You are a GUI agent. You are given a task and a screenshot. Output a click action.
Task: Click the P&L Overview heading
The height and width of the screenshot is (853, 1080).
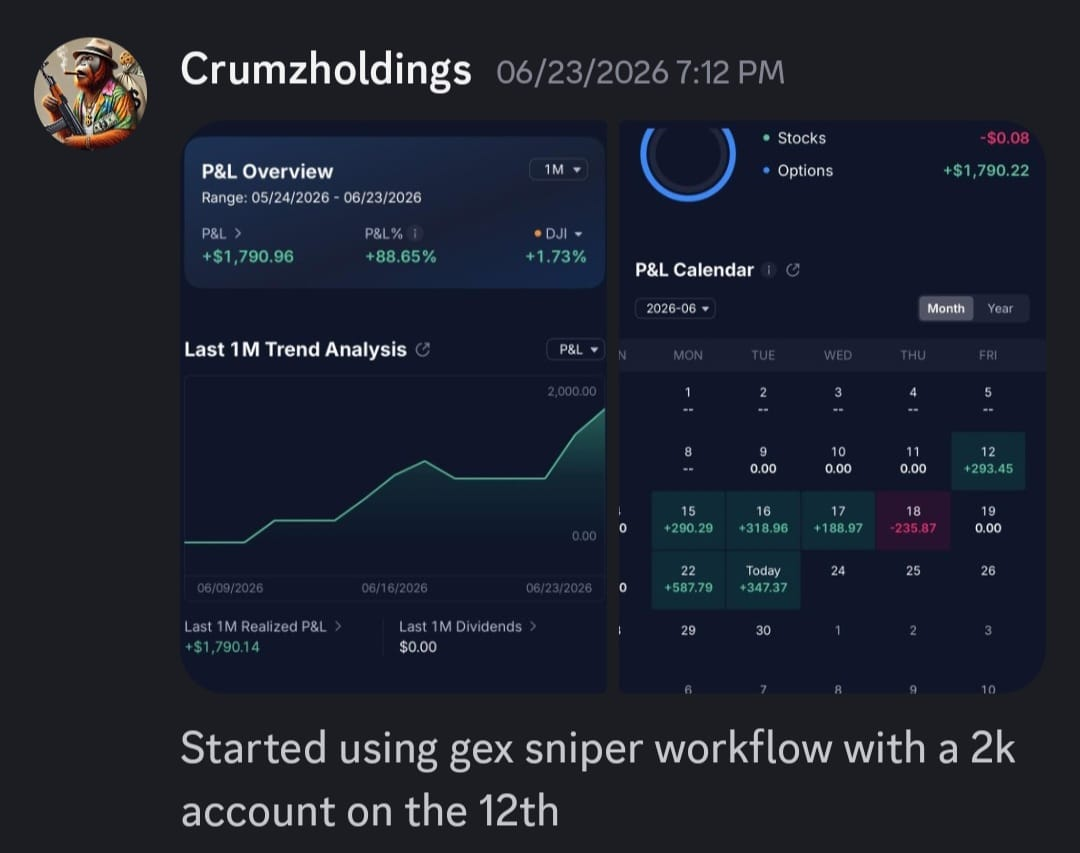[x=267, y=171]
